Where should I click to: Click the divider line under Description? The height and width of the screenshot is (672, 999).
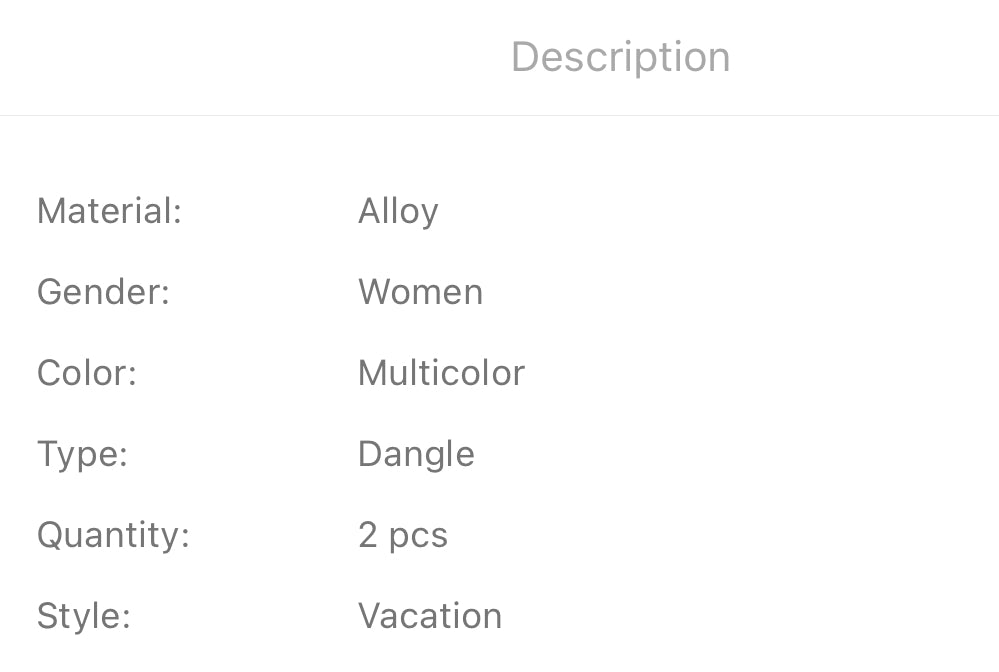coord(499,115)
